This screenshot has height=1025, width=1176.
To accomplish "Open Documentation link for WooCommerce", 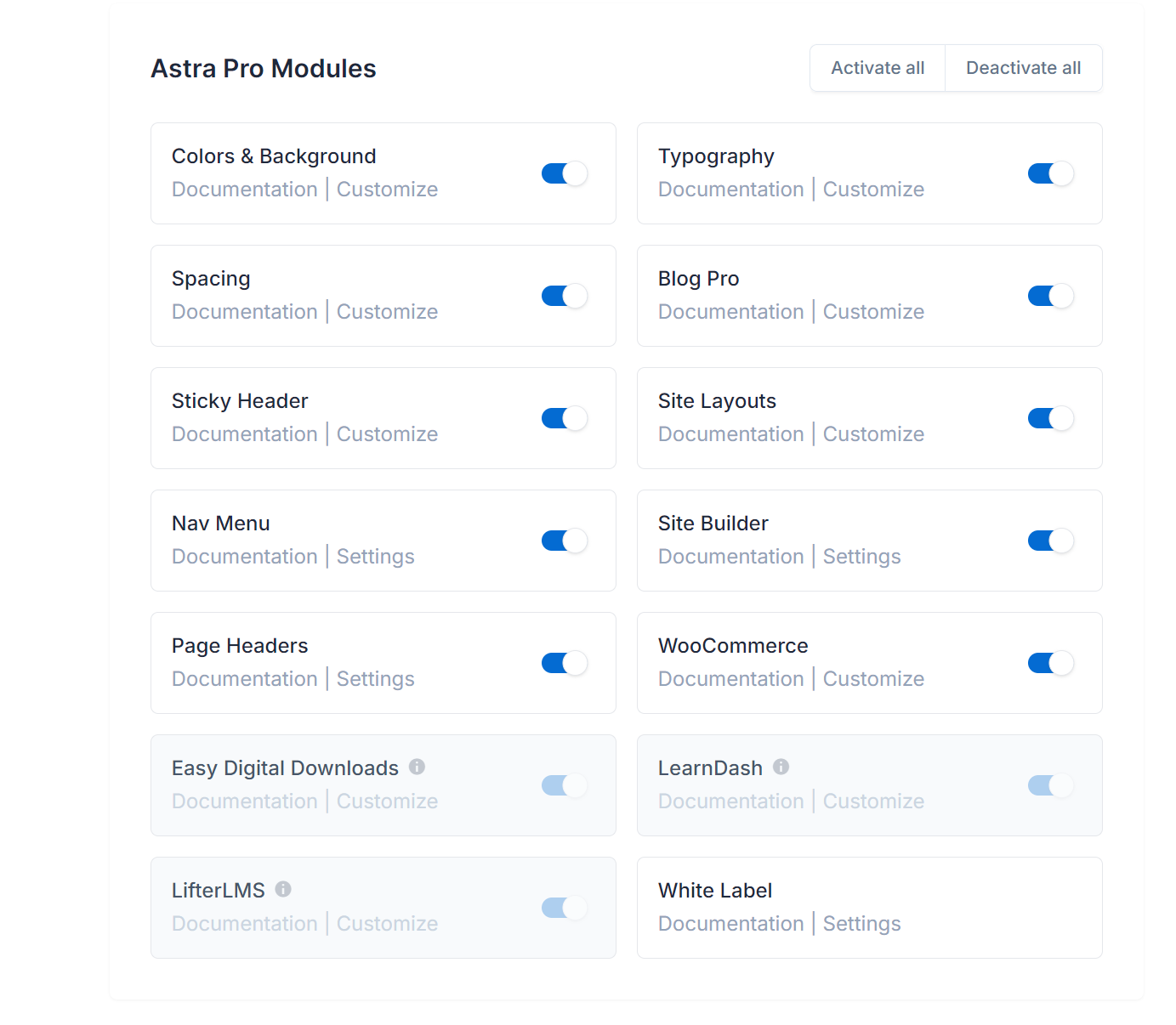I will tap(730, 679).
